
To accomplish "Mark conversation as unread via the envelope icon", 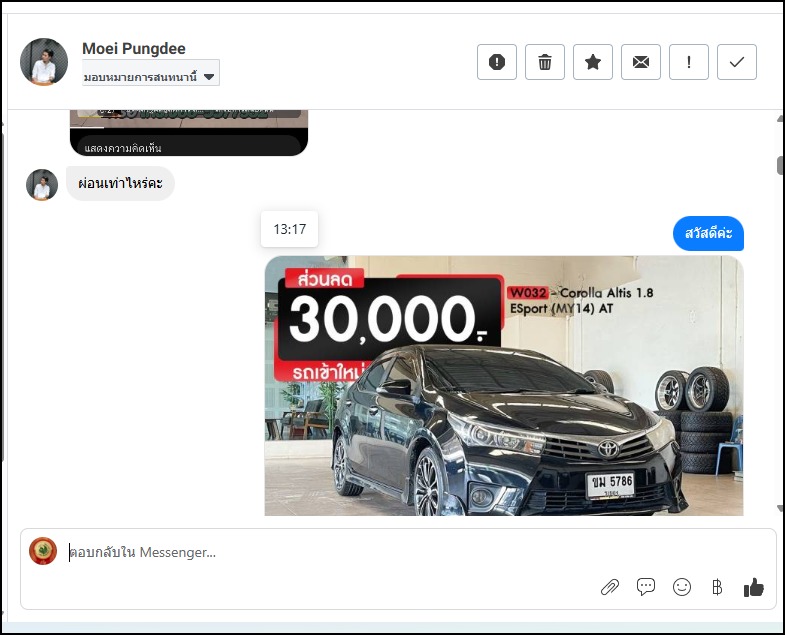I will (x=641, y=62).
